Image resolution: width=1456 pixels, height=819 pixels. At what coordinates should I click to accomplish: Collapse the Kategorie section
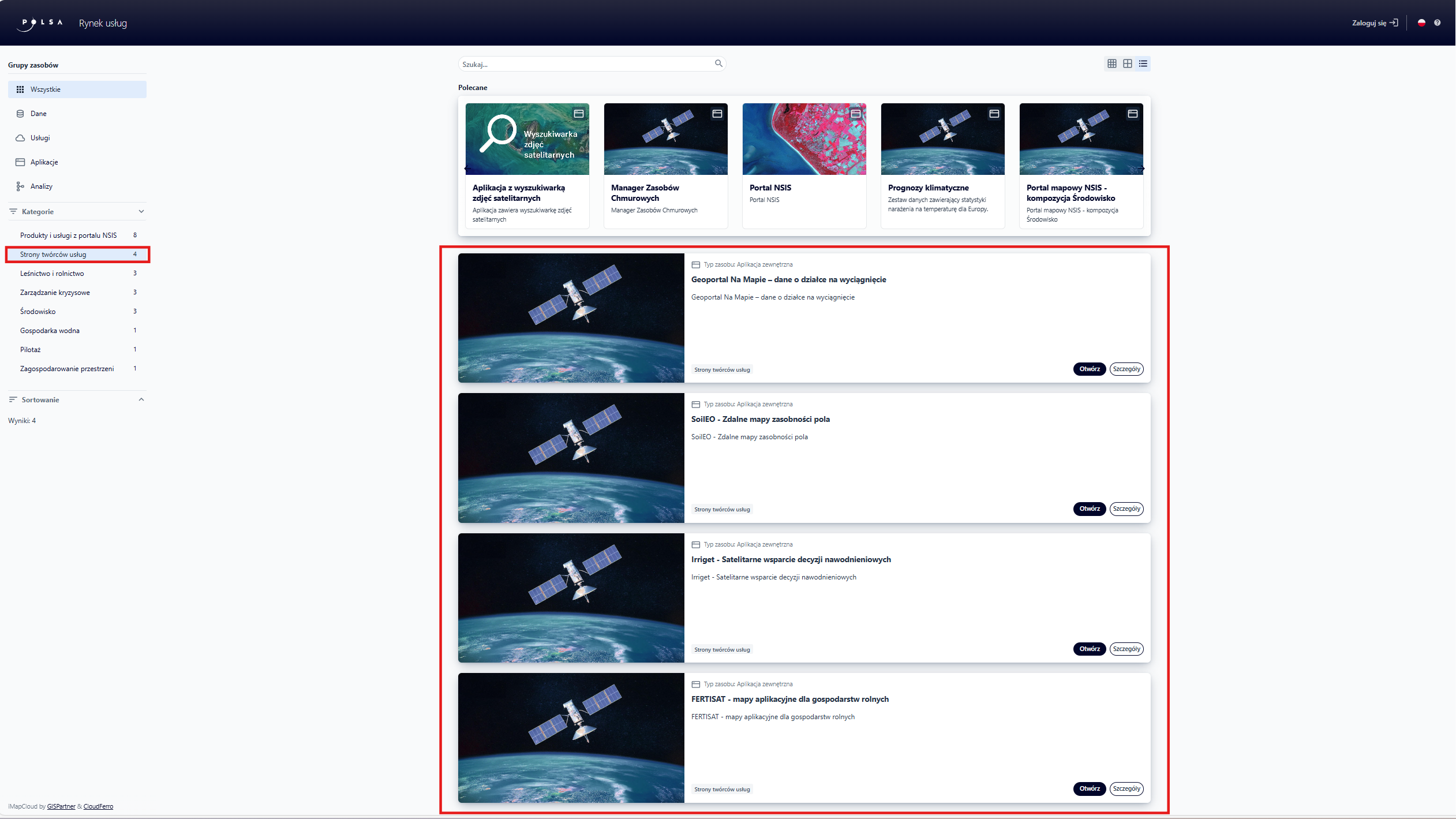pyautogui.click(x=141, y=212)
